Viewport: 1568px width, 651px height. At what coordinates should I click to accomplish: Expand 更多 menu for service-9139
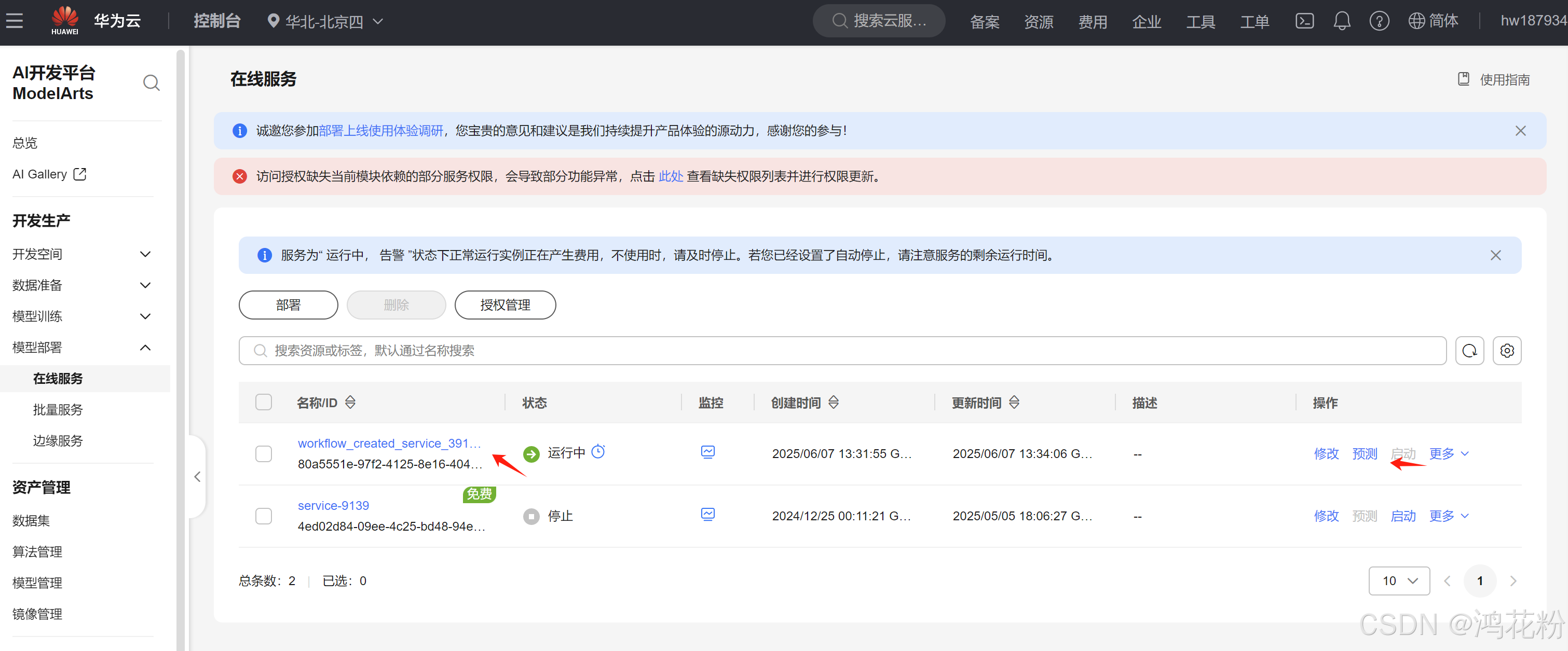pyautogui.click(x=1448, y=516)
